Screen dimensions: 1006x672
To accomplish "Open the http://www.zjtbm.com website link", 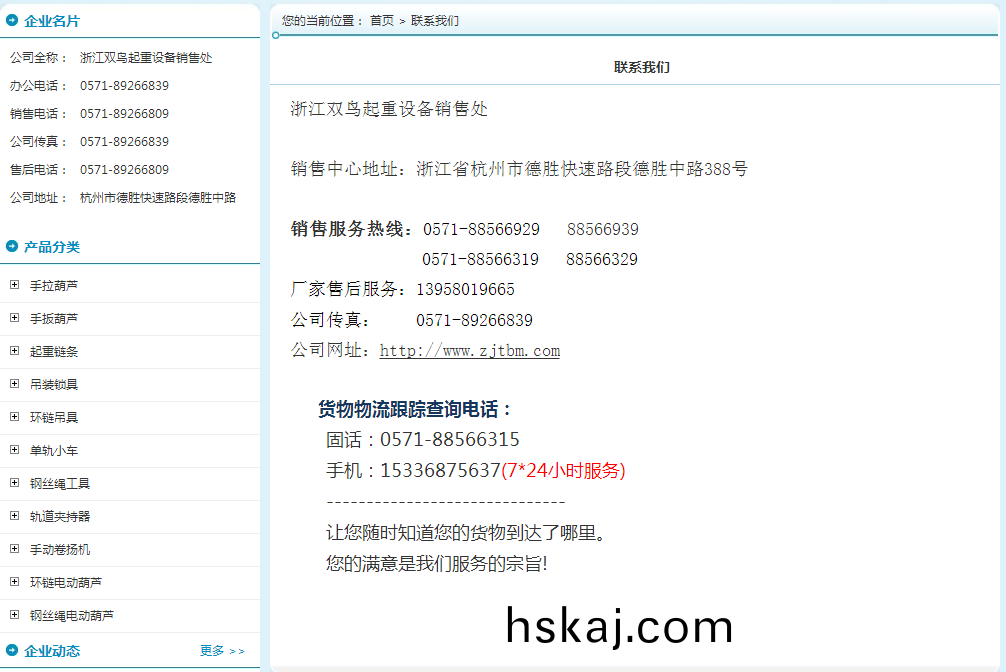I will [469, 351].
